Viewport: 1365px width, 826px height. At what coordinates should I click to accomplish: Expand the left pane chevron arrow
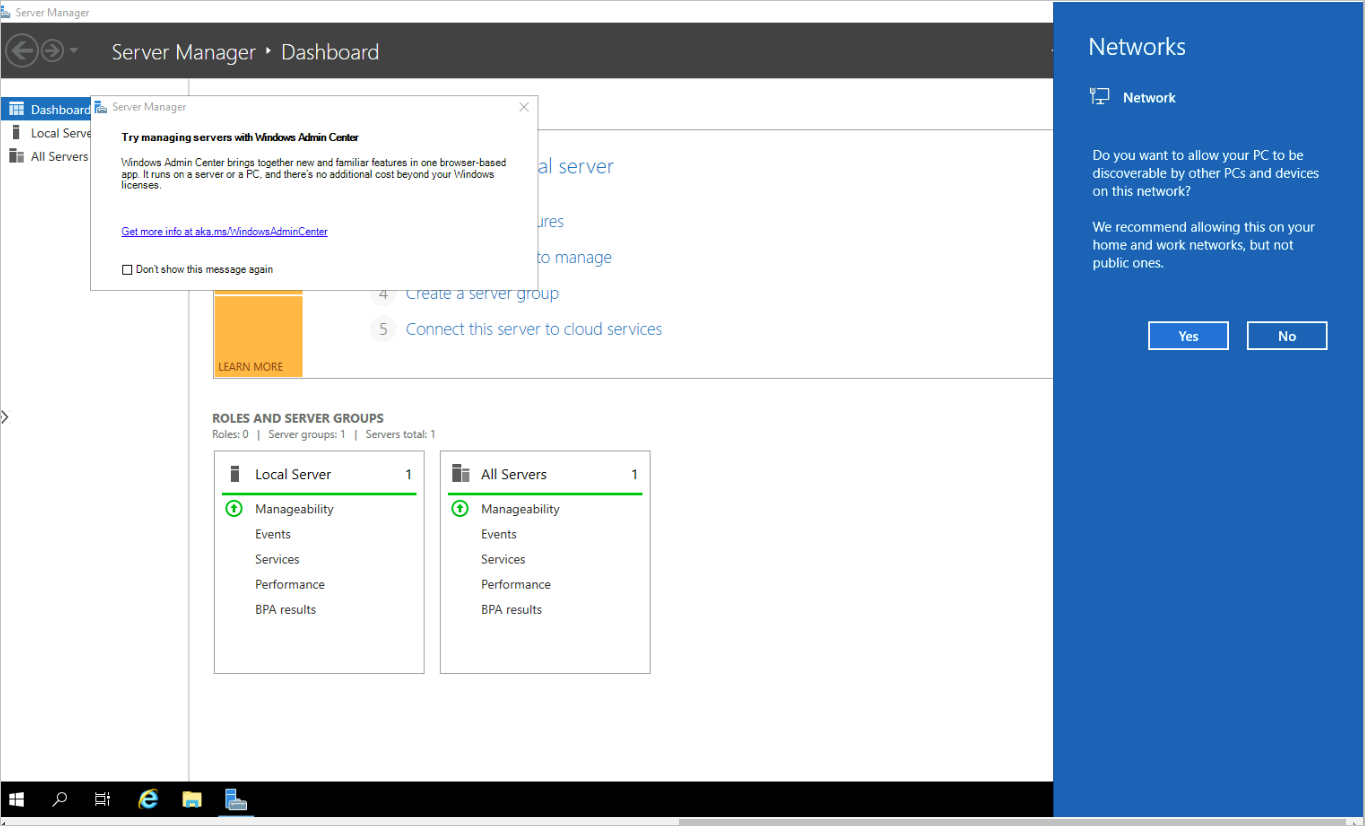pyautogui.click(x=5, y=417)
